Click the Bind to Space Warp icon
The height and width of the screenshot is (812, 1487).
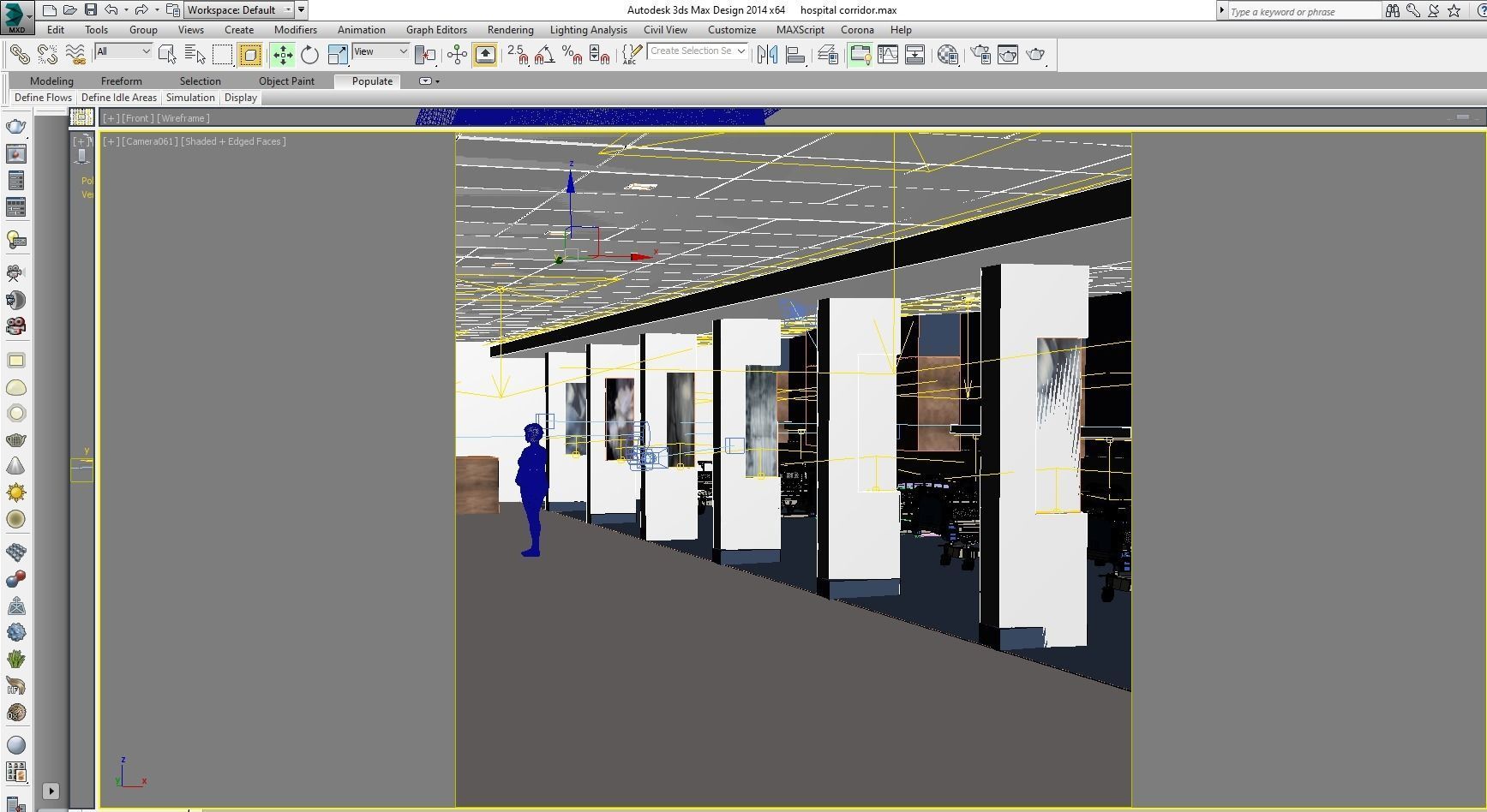point(75,55)
